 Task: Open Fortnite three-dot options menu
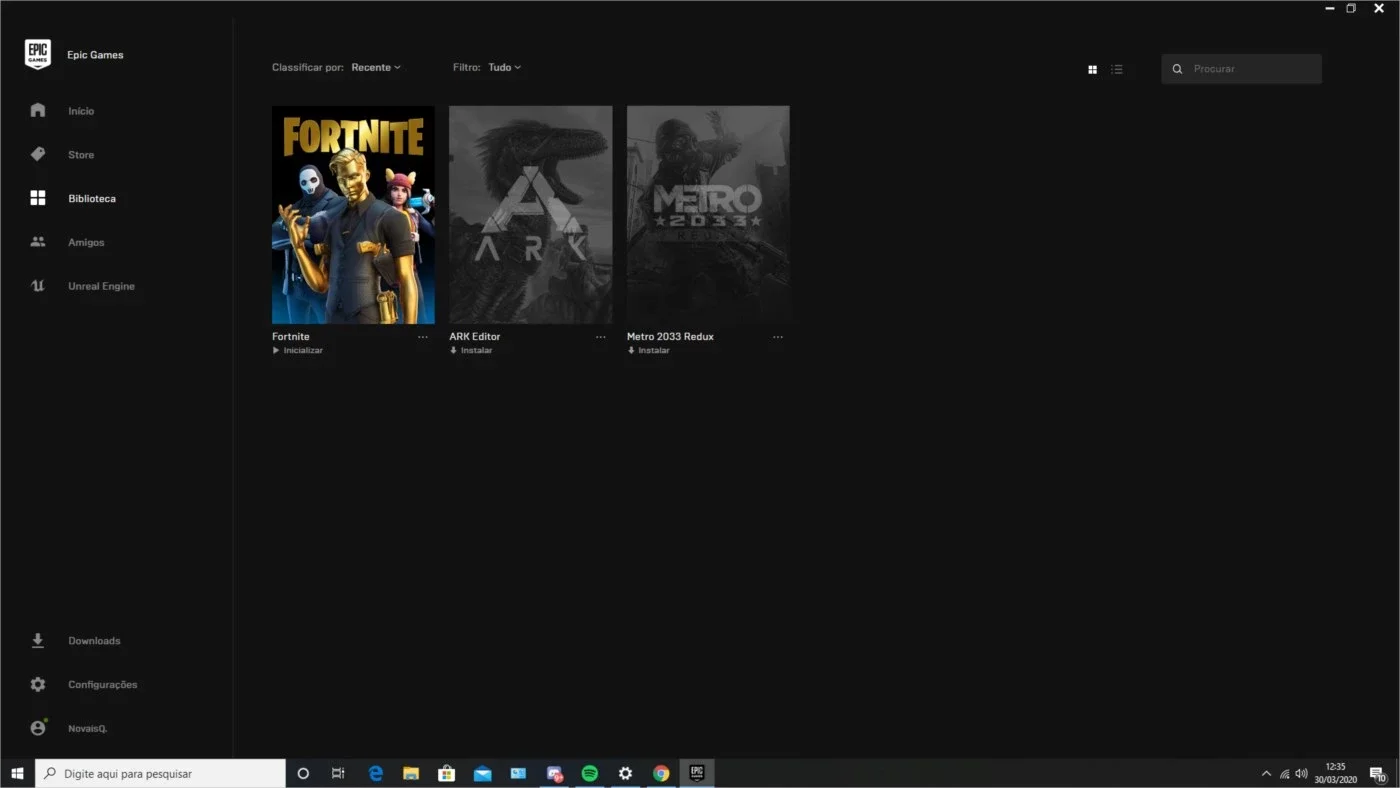pyautogui.click(x=423, y=337)
